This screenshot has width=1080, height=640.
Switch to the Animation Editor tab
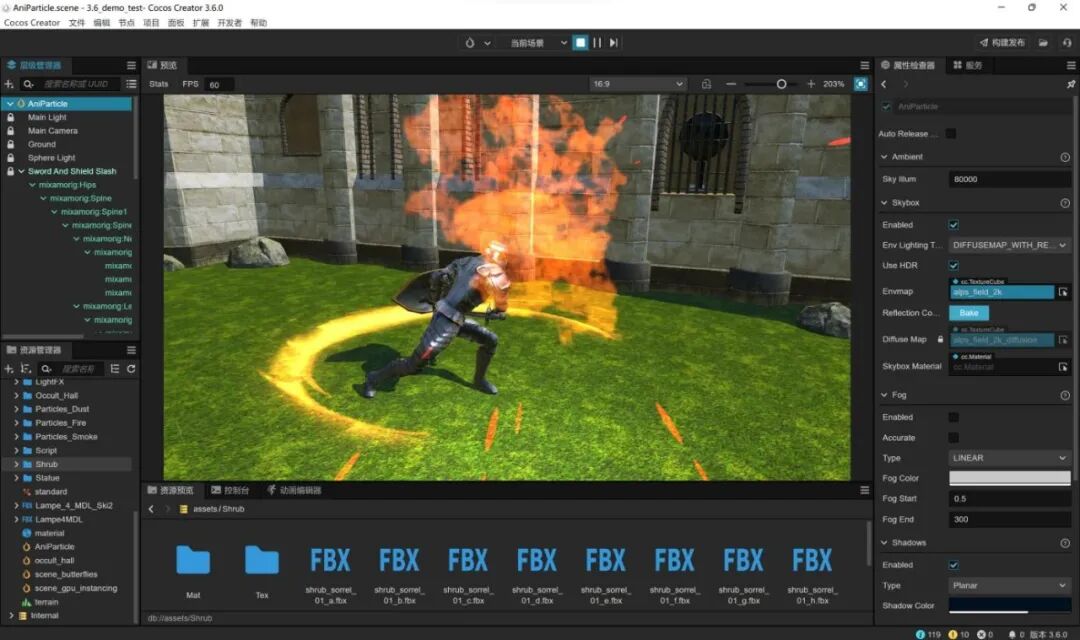pos(294,491)
